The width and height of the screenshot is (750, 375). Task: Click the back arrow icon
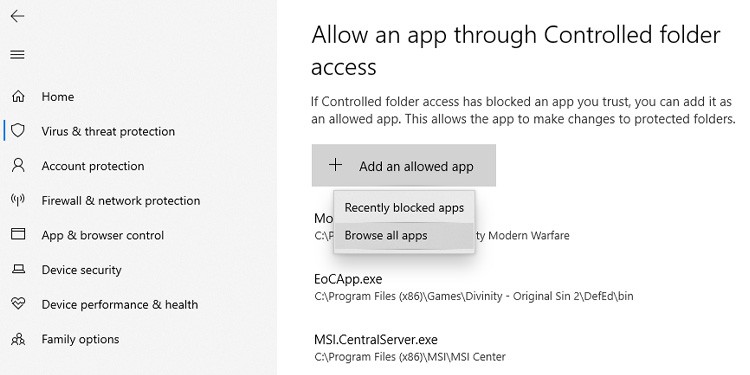click(x=18, y=16)
